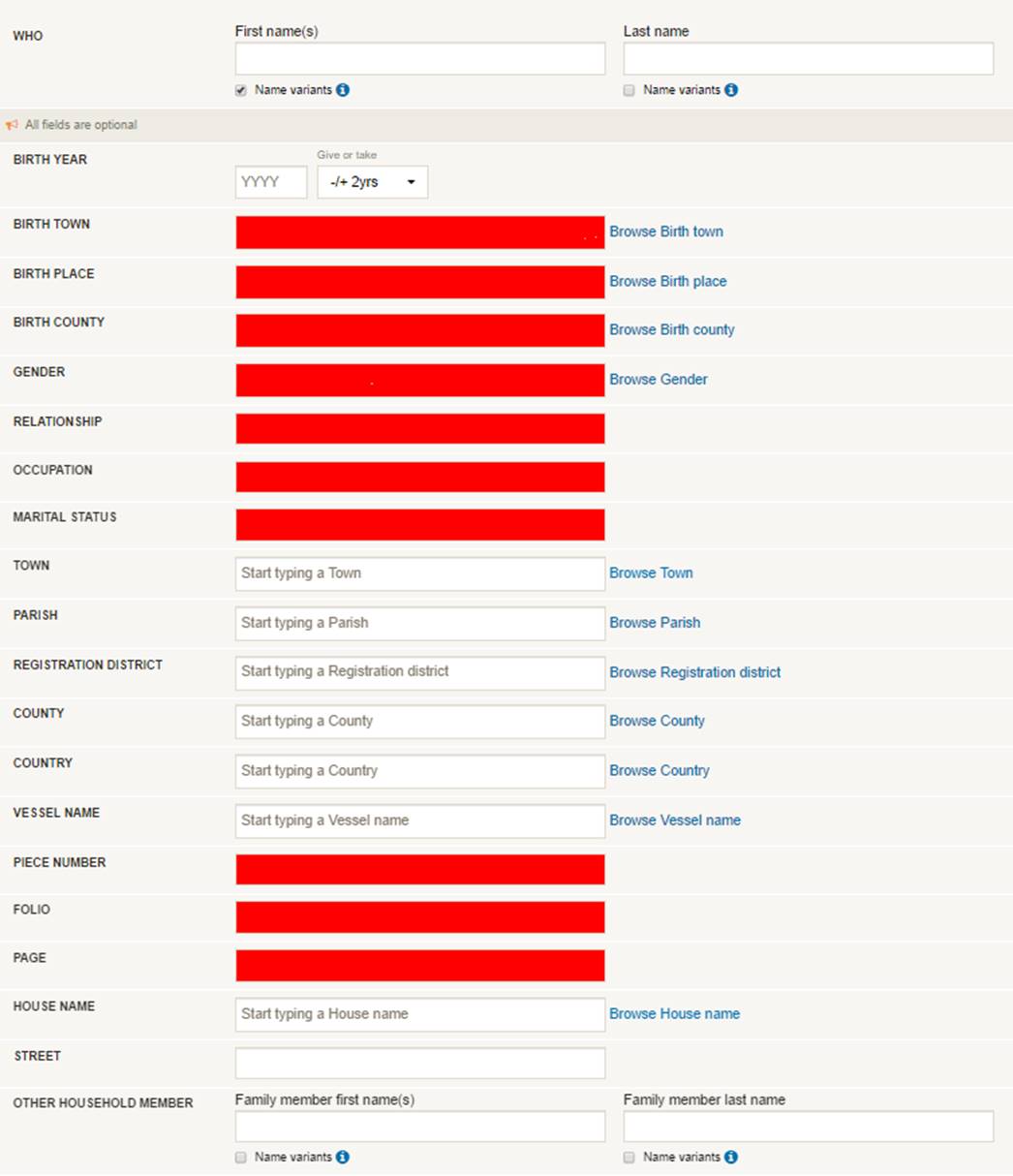Click info icon beside Family member first name variants
Screen dimensions: 1013x1176
[x=343, y=1157]
